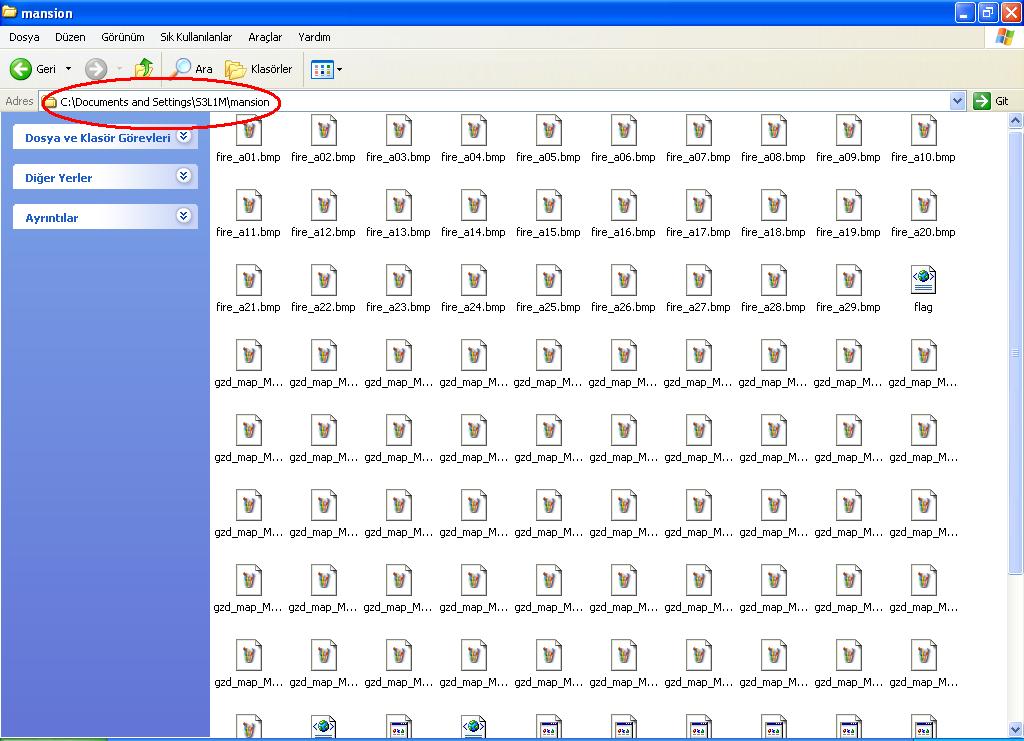
Task: Open the Araçlar menu
Action: click(265, 37)
